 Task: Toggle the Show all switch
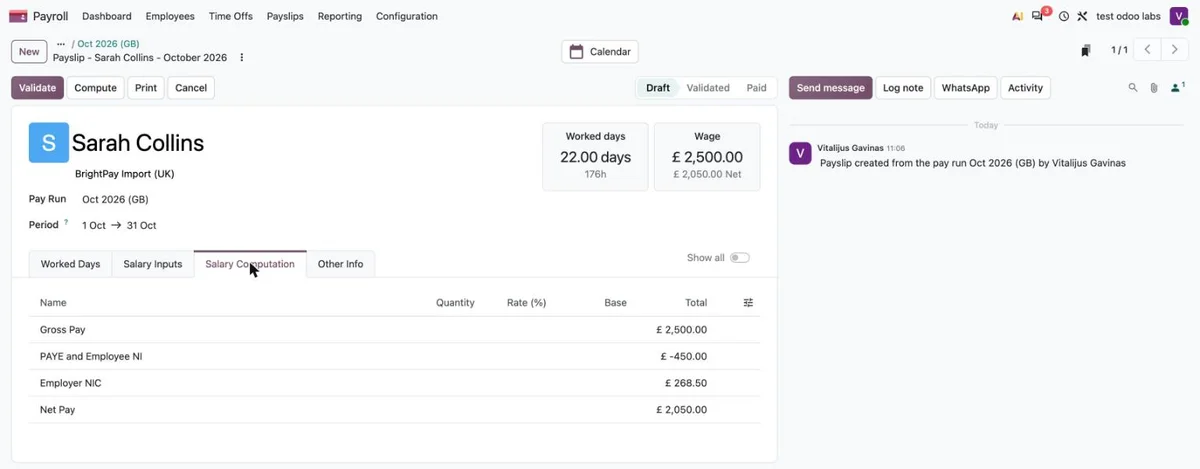coord(739,258)
